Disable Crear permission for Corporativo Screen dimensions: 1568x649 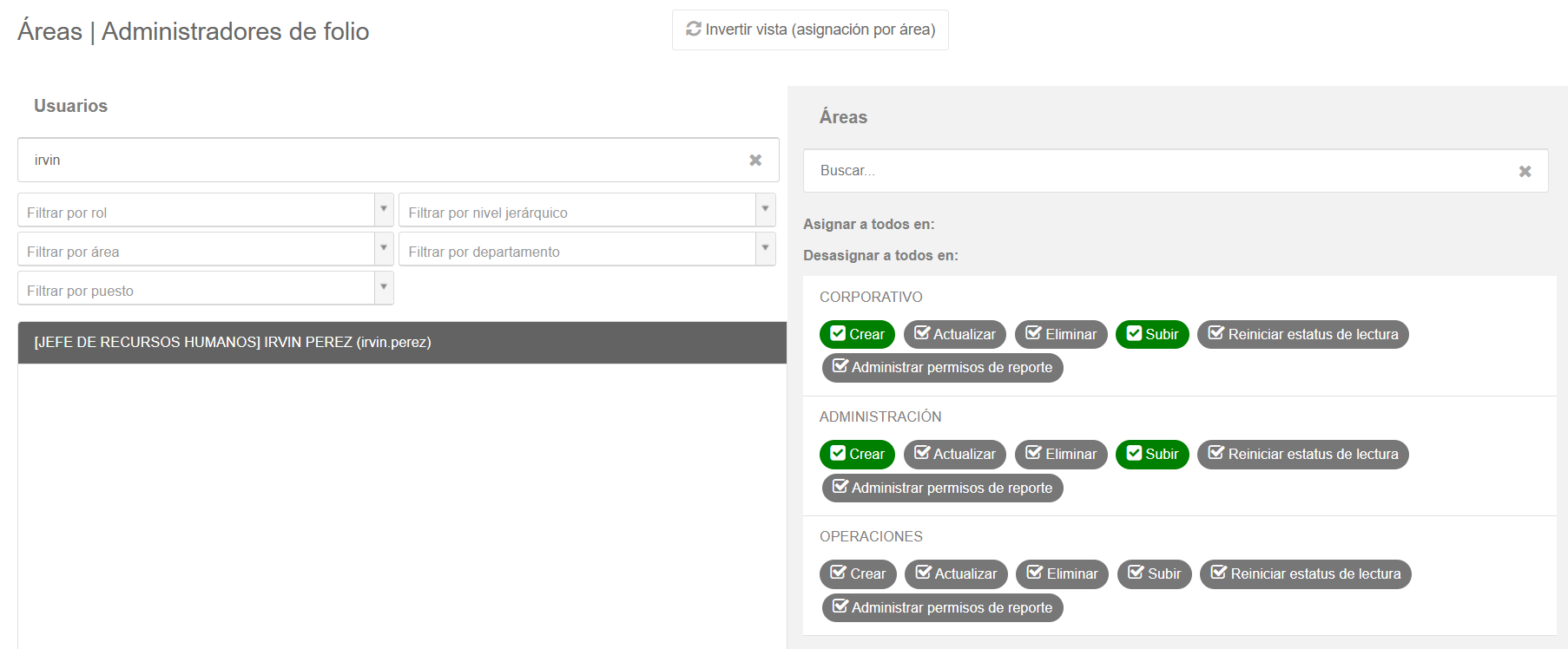coord(857,334)
